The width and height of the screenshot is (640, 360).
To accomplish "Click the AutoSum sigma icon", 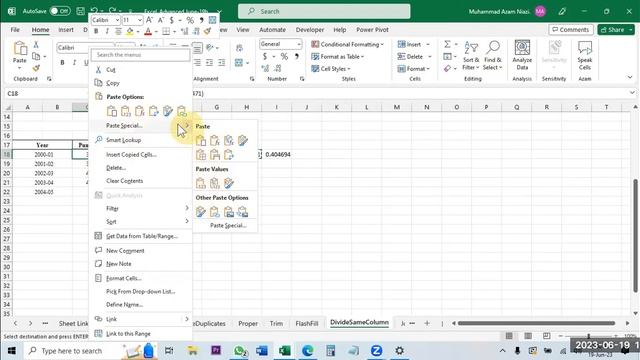I will 447,44.
